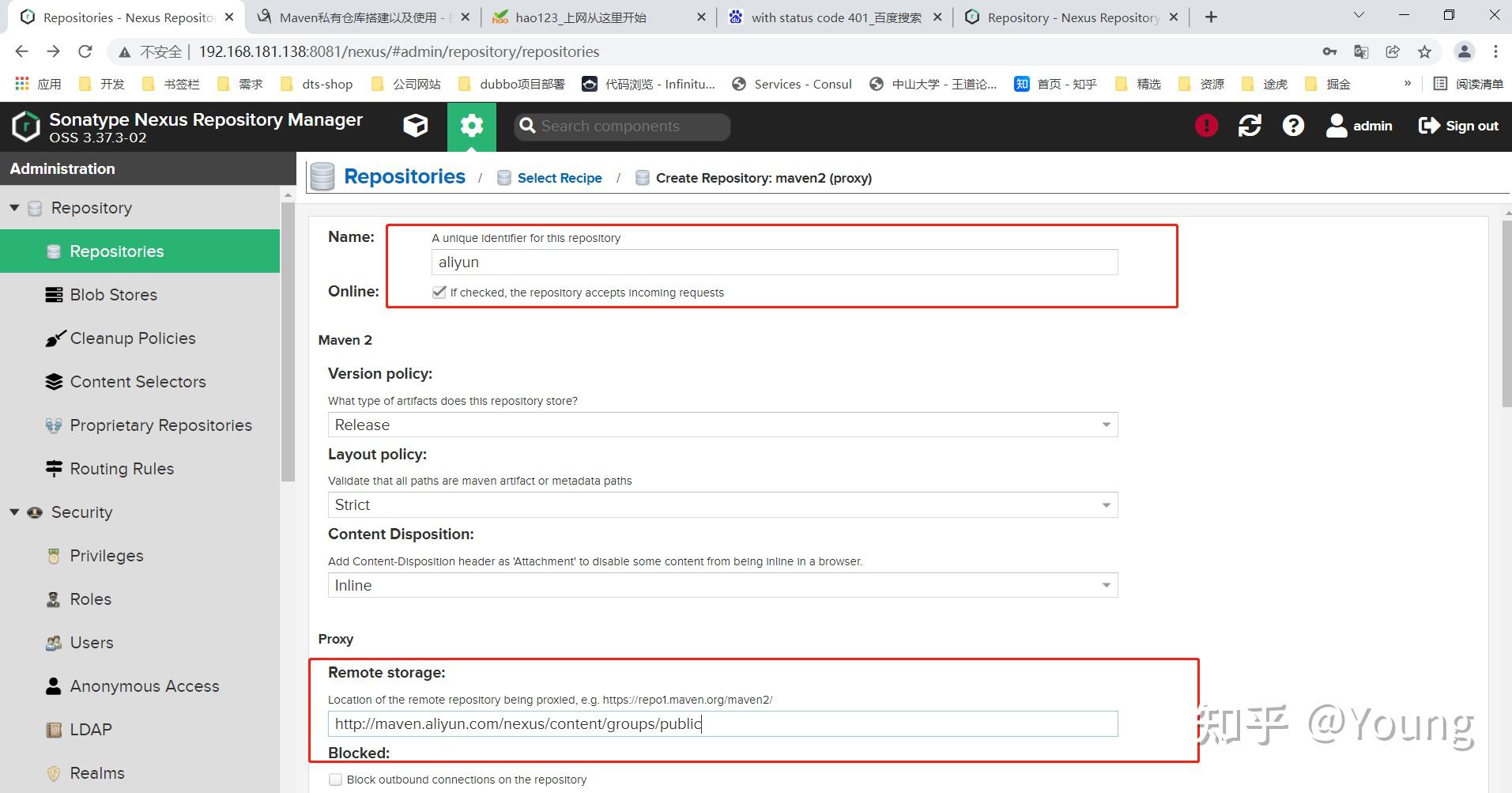Image resolution: width=1512 pixels, height=793 pixels.
Task: Collapse the Repository tree section
Action: [x=14, y=208]
